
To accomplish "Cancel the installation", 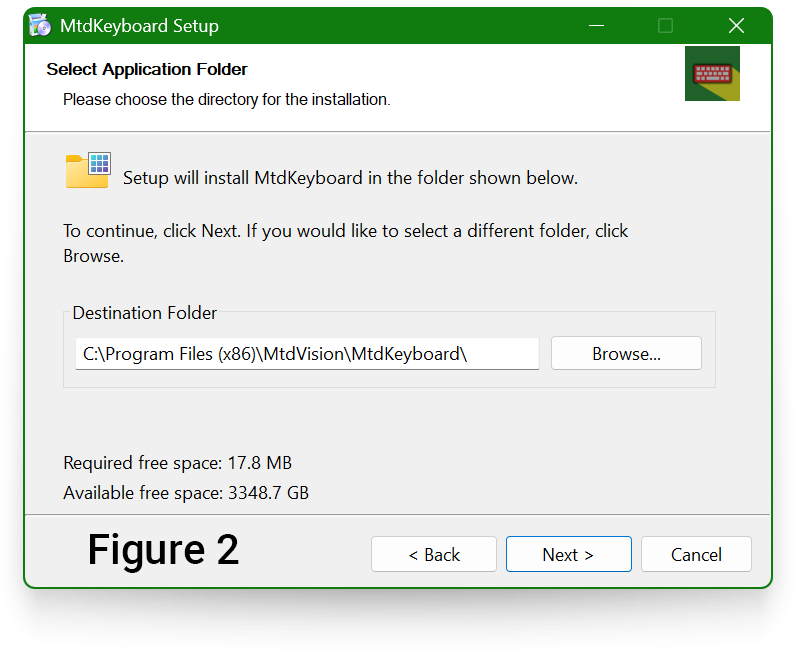I will [x=696, y=554].
